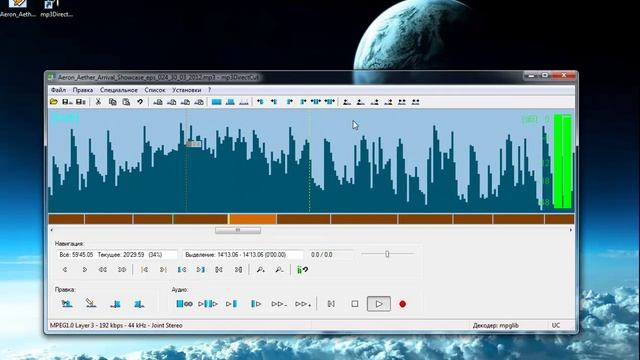Click the save selection disk icon

click(x=81, y=102)
